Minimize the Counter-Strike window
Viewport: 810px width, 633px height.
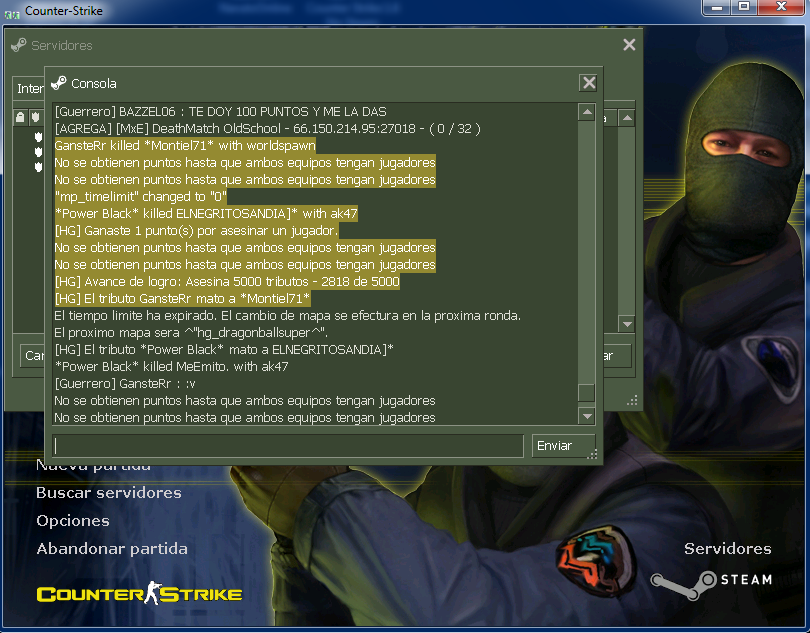717,7
